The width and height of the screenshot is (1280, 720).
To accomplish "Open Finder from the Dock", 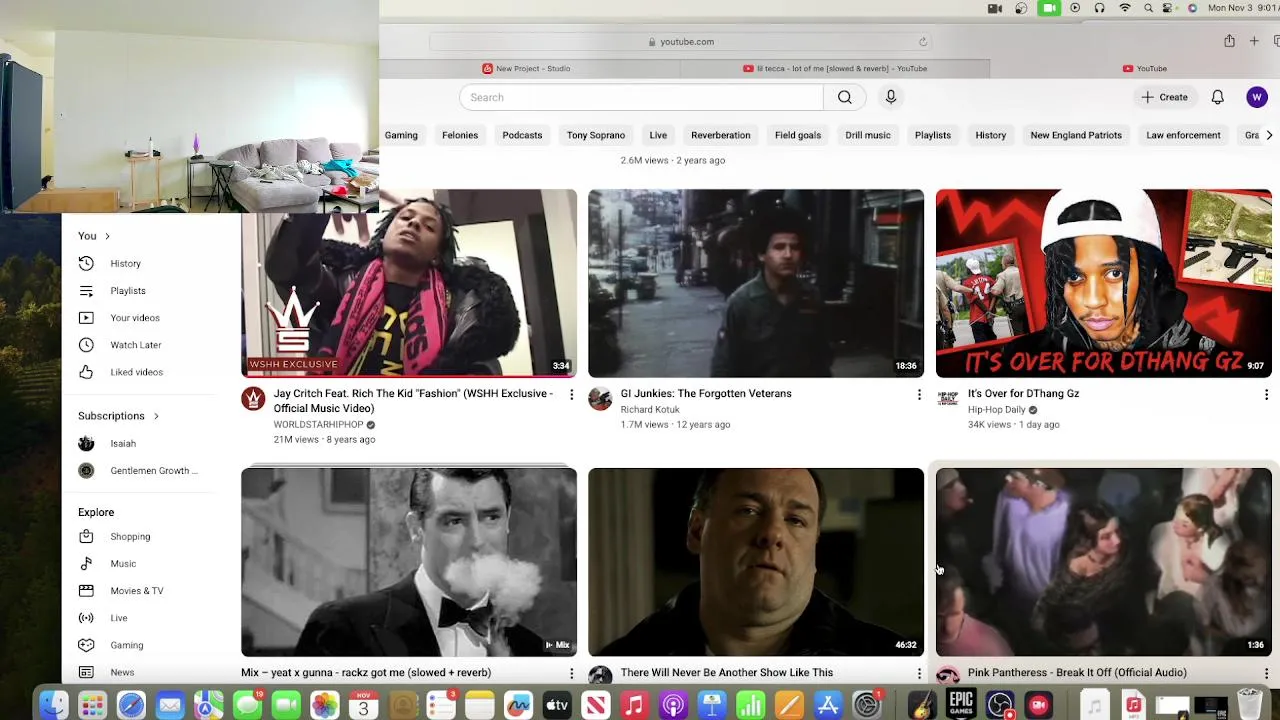I will [53, 705].
